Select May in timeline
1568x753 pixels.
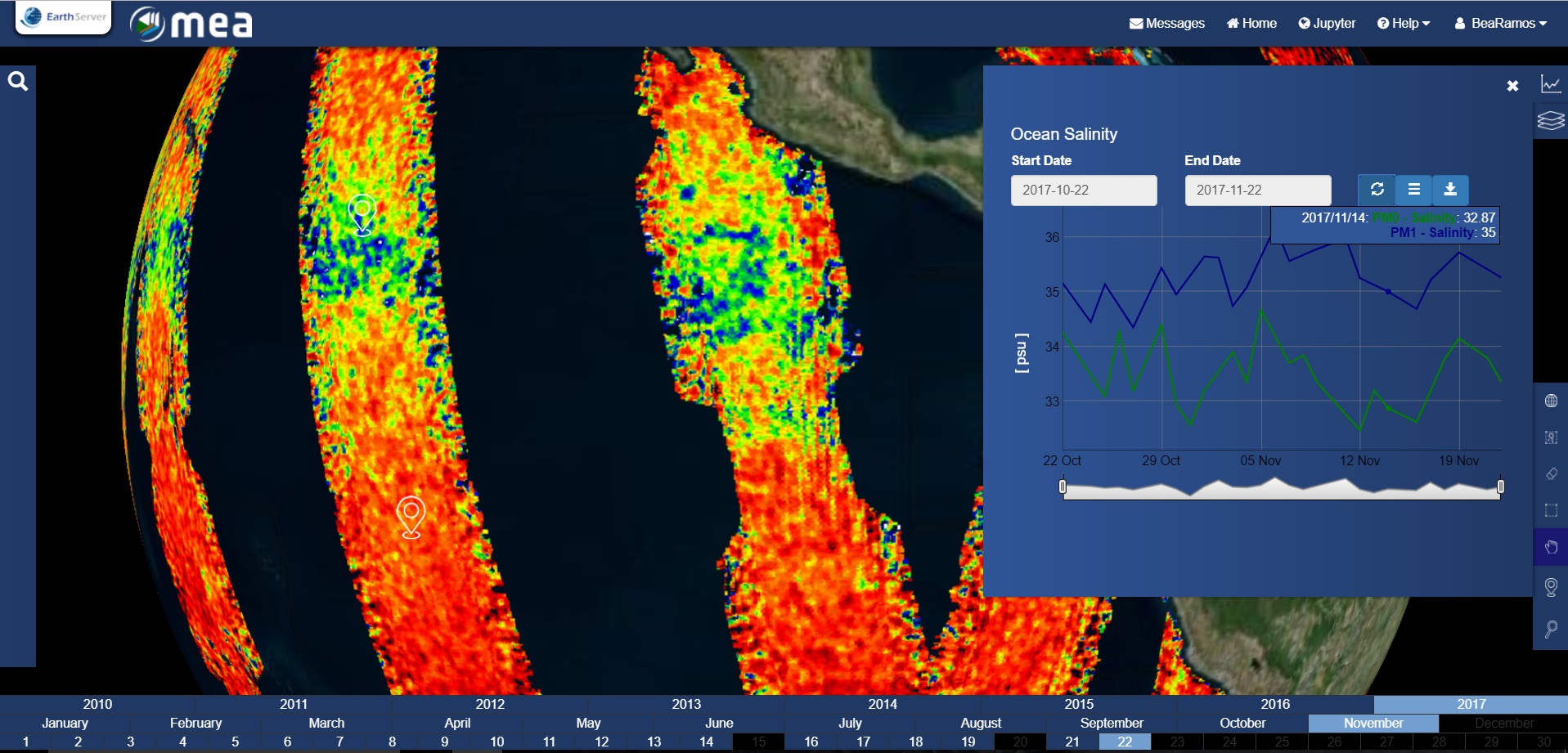[588, 723]
